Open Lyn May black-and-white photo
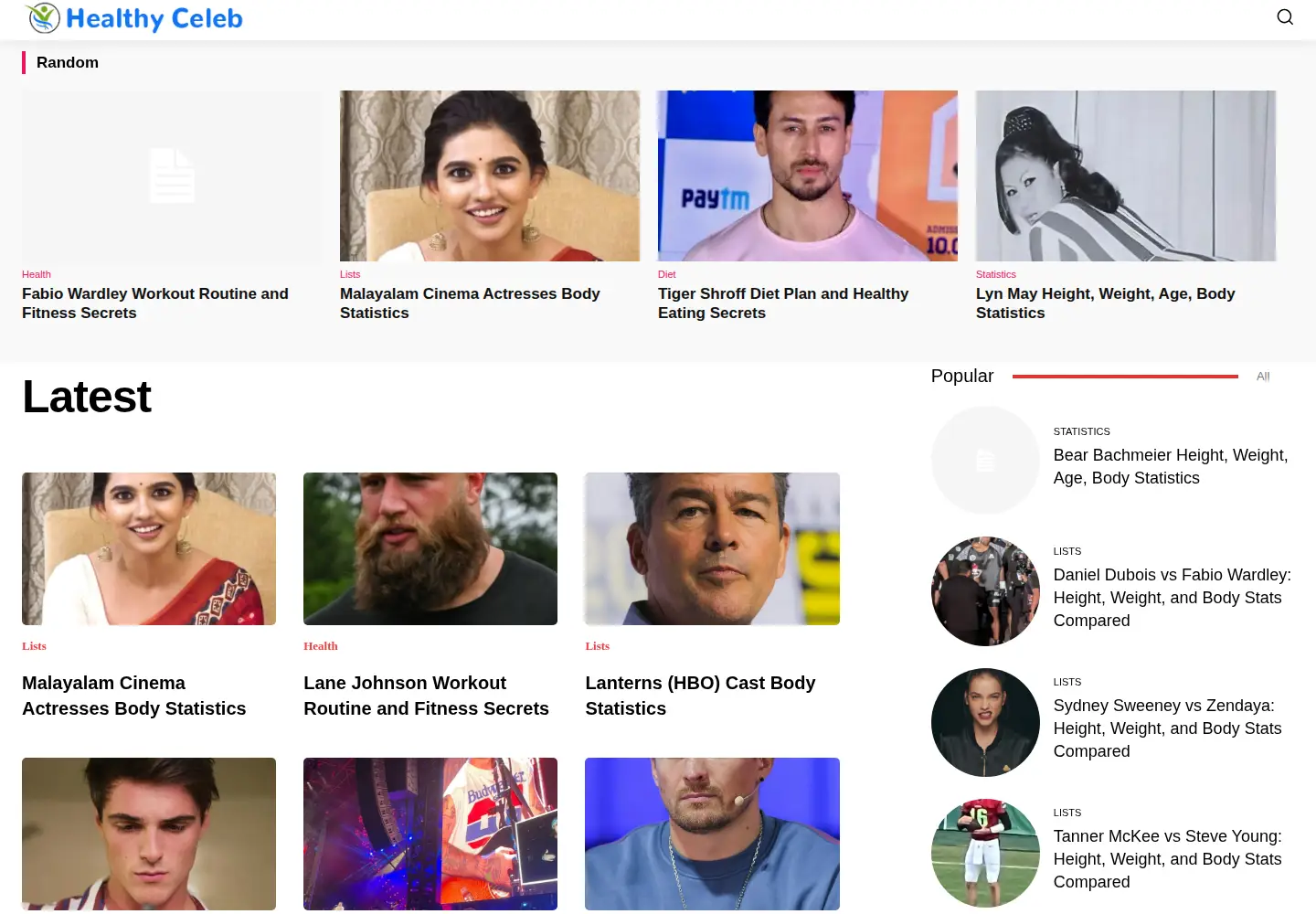1316x914 pixels. point(1126,175)
